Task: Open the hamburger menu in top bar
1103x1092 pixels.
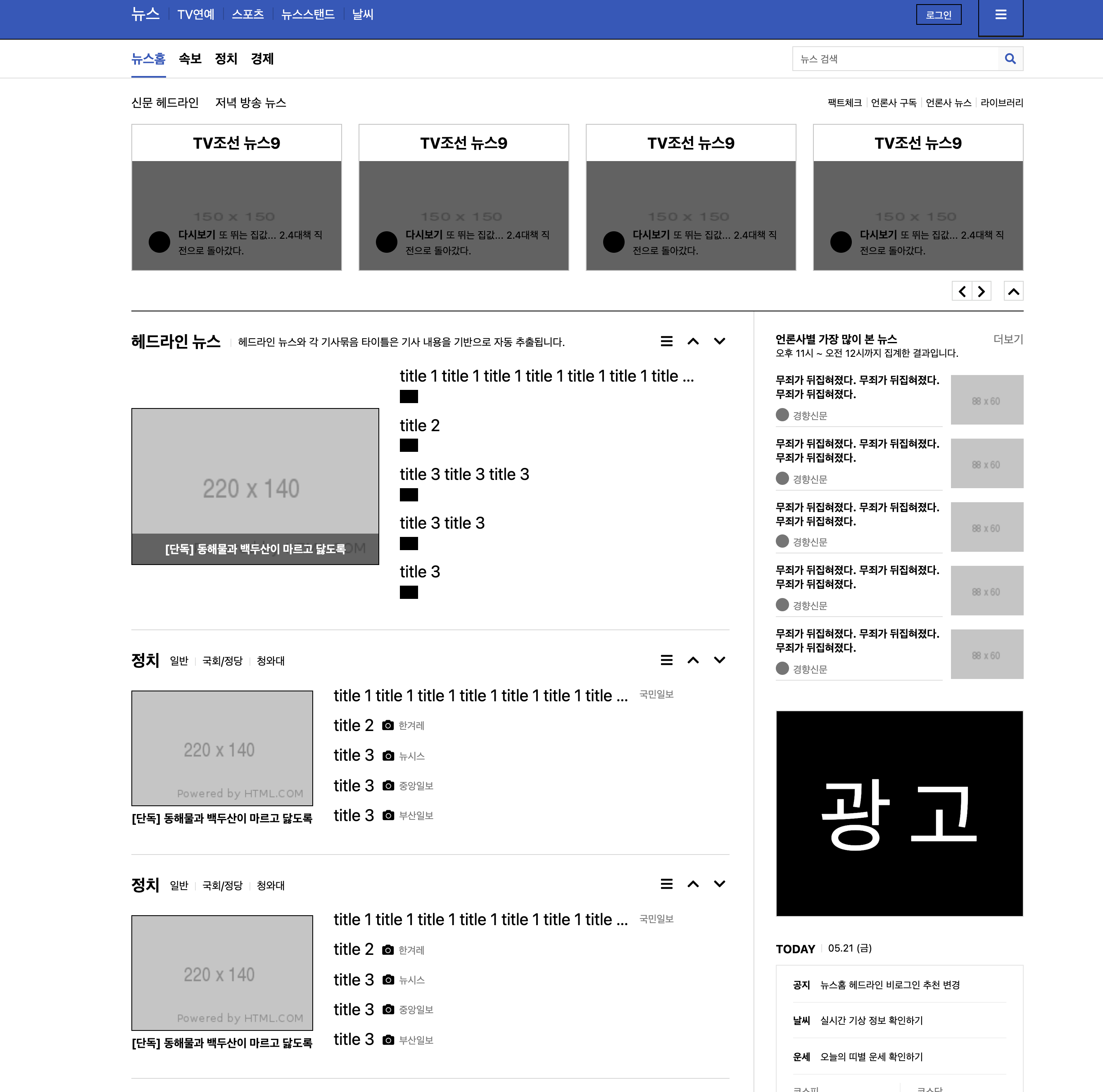Action: (1000, 15)
